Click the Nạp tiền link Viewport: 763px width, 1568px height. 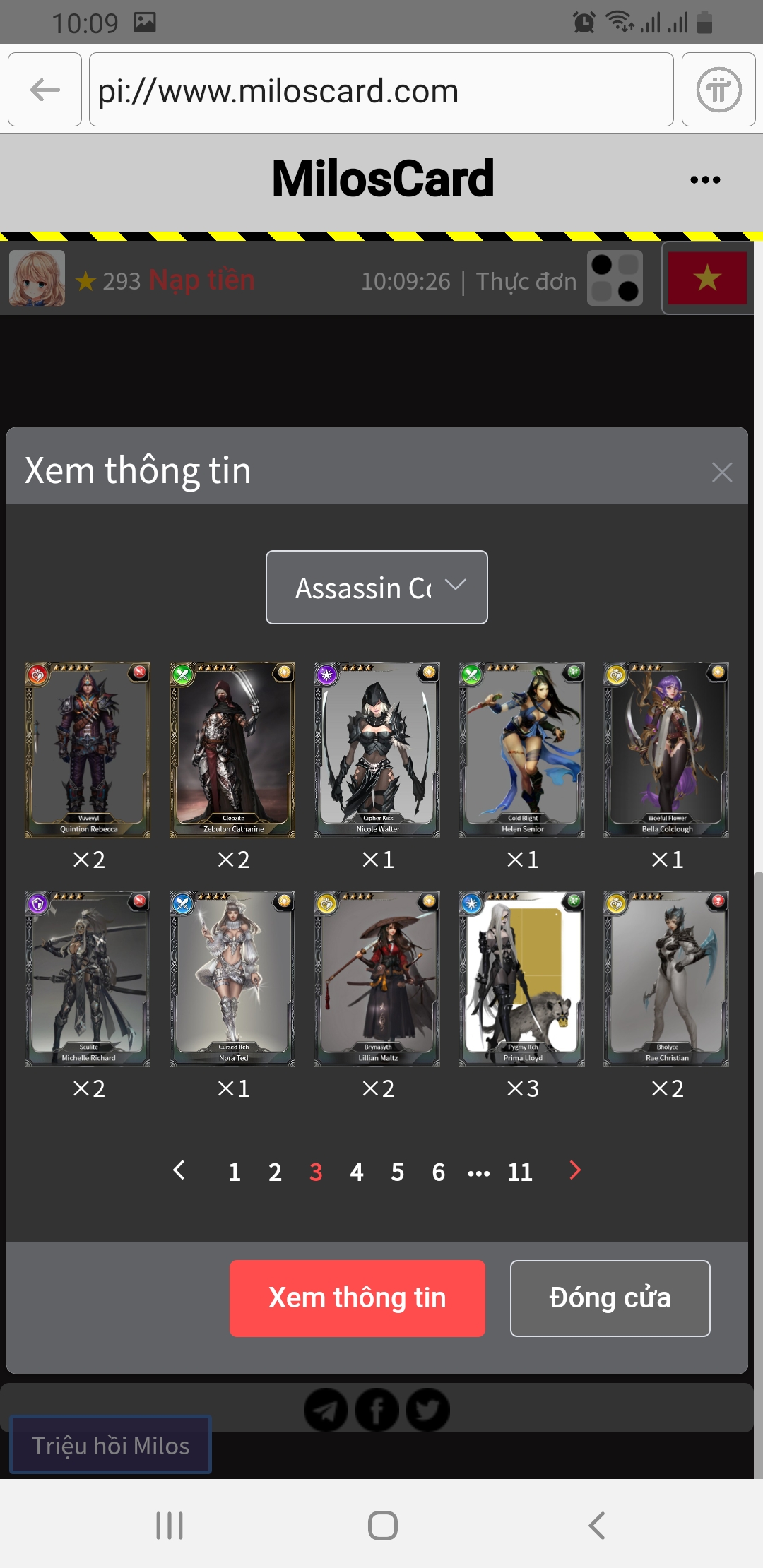pyautogui.click(x=202, y=280)
